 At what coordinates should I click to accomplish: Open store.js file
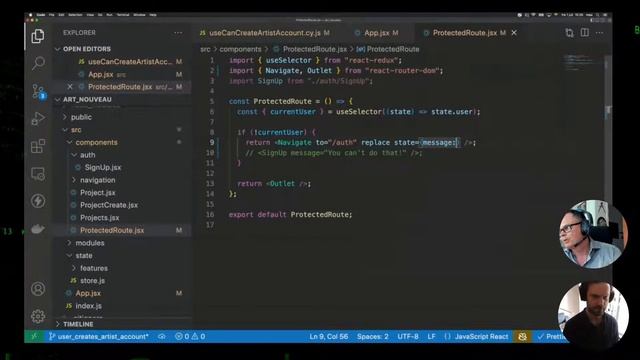pyautogui.click(x=92, y=281)
